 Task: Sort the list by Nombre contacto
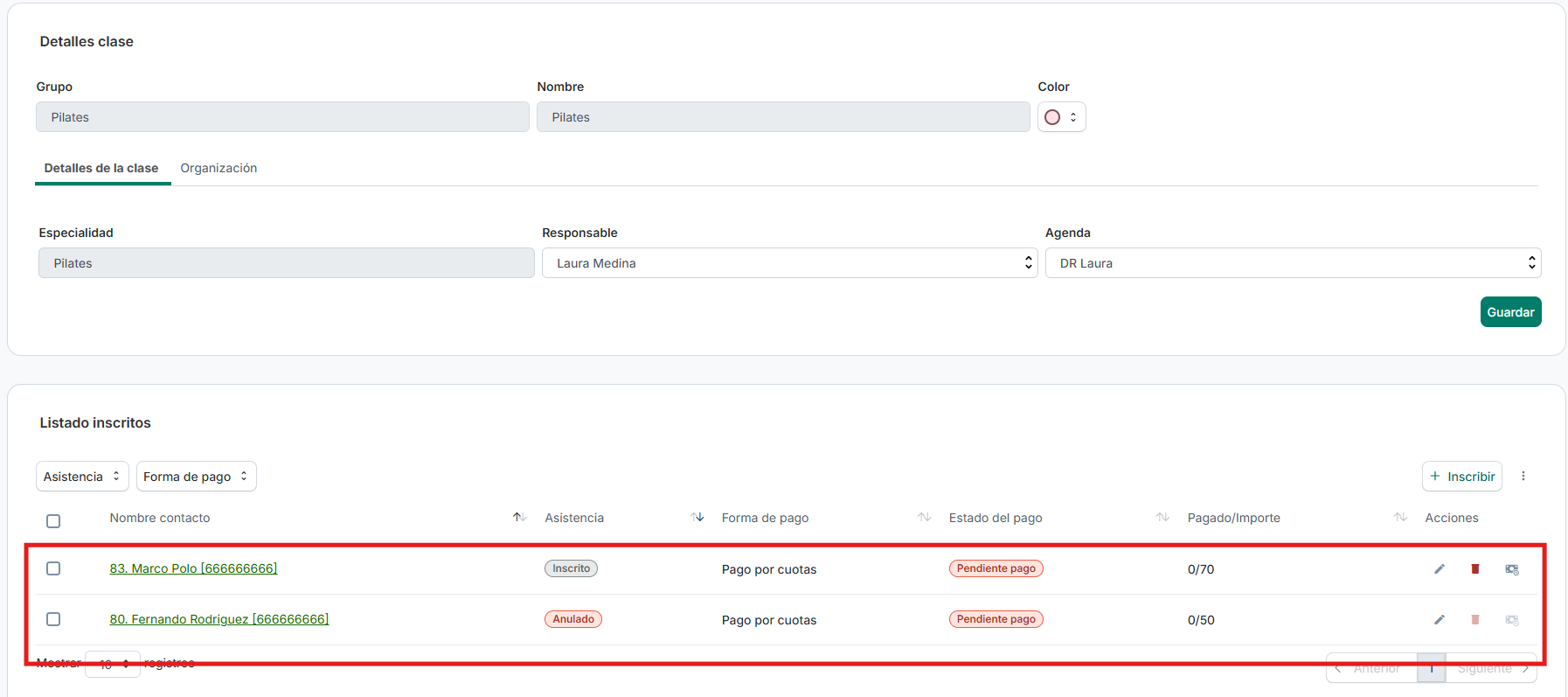[518, 518]
